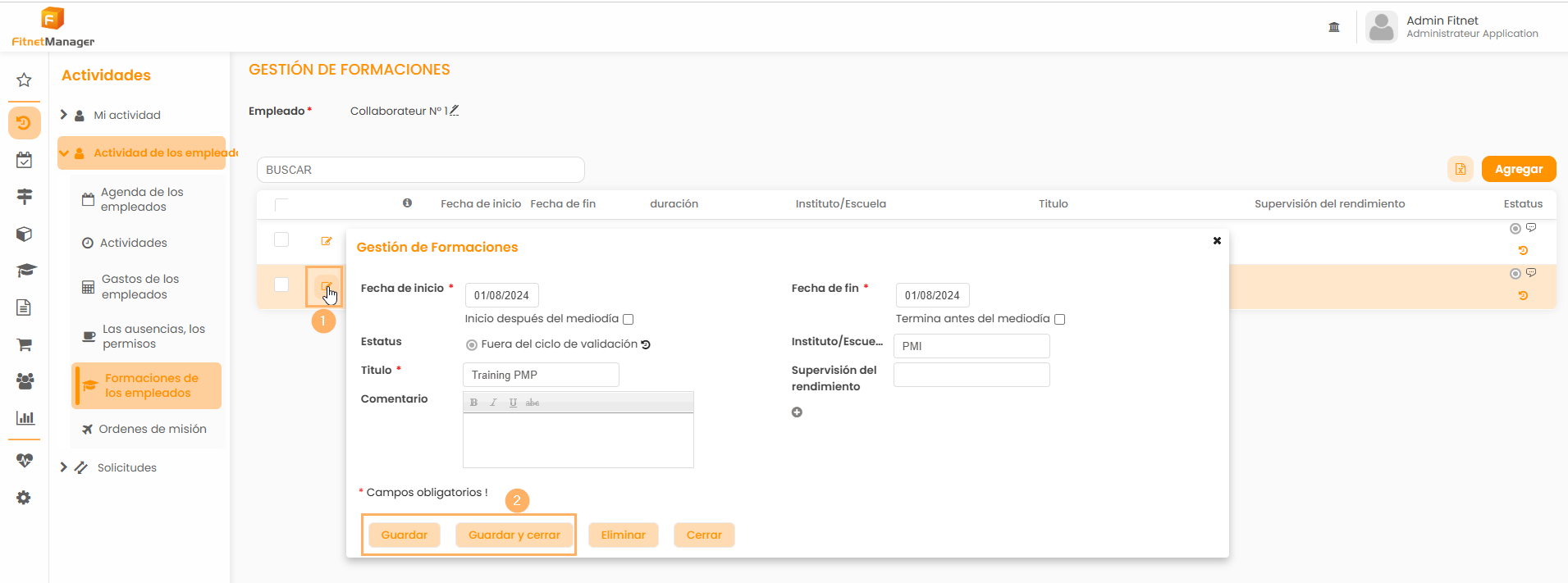Click the Guardar y cerrar button

tap(514, 535)
